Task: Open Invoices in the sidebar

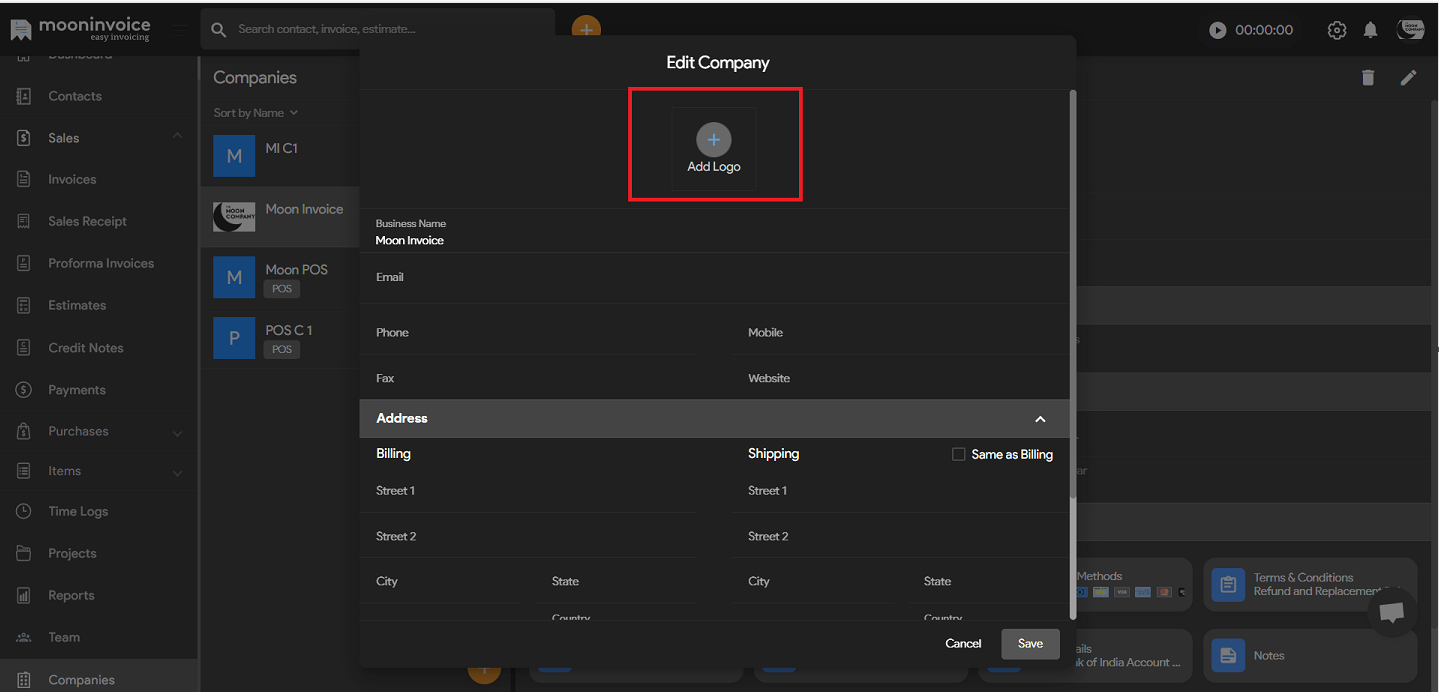Action: coord(72,180)
